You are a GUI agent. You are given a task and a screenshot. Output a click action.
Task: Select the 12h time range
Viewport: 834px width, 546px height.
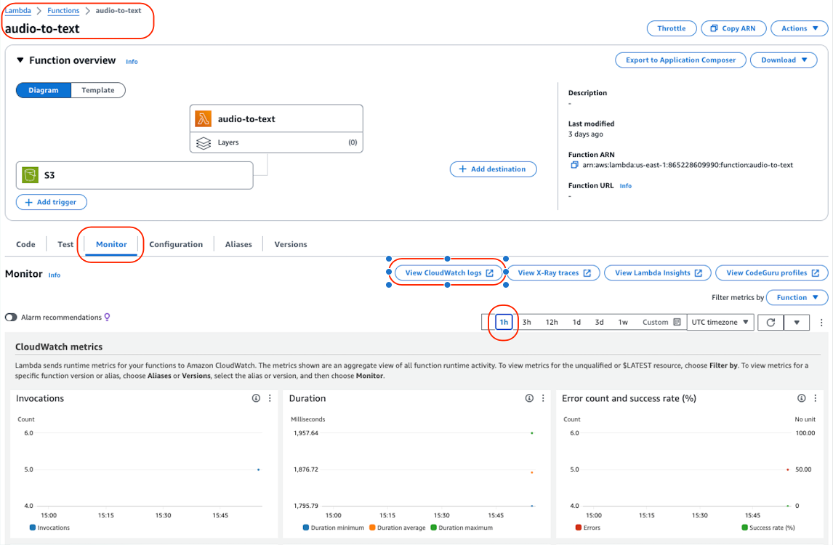point(552,322)
